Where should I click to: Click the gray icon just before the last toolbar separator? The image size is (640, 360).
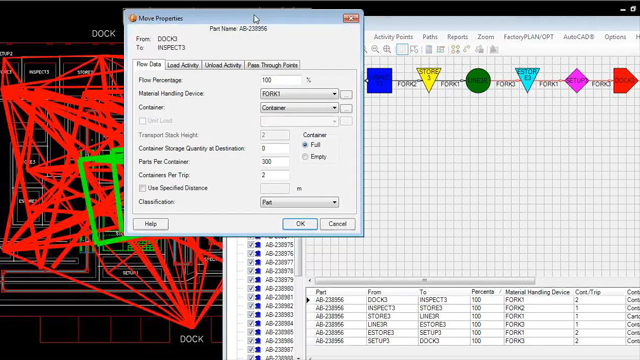pyautogui.click(x=480, y=49)
